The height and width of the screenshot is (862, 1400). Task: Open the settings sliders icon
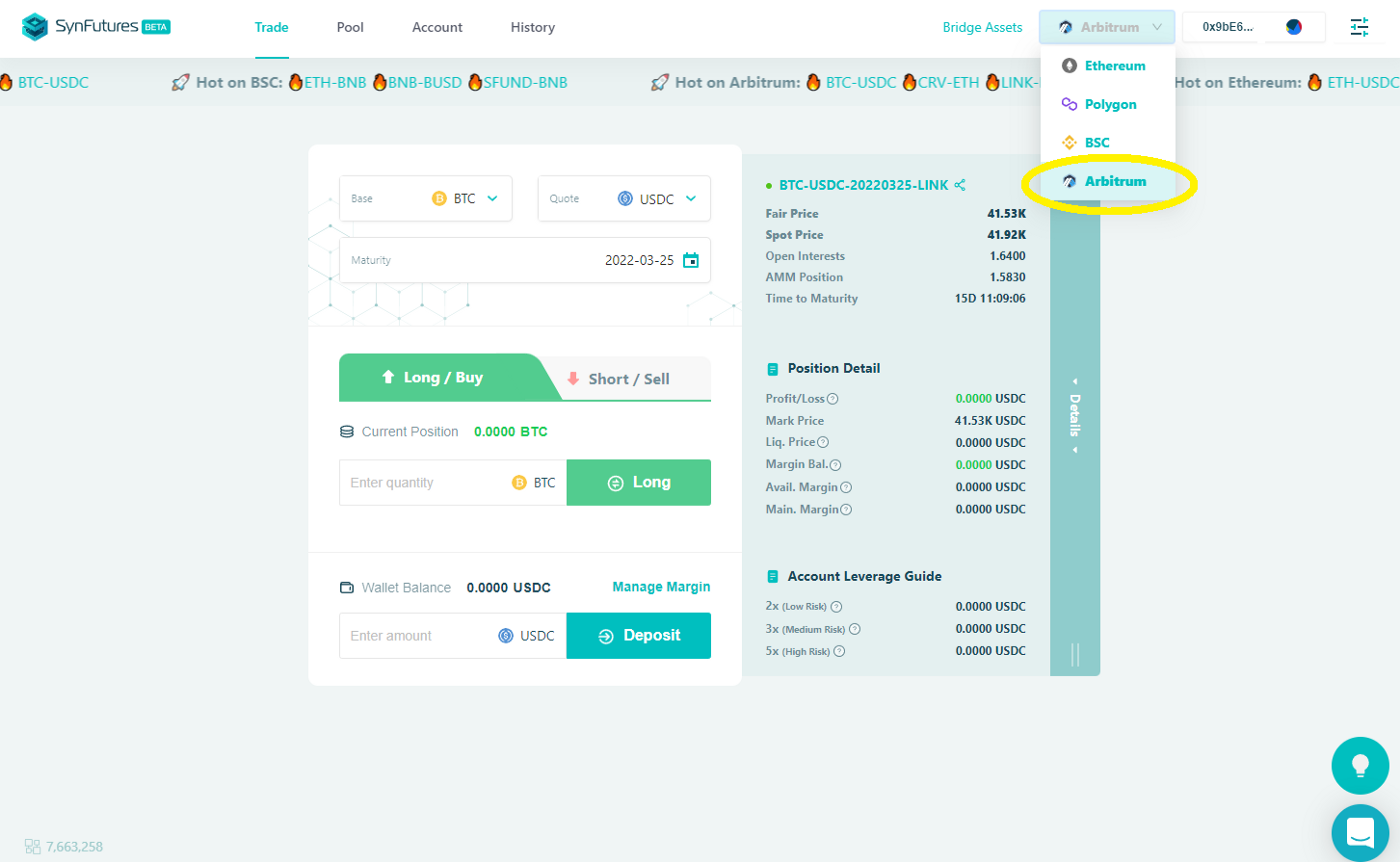tap(1360, 27)
